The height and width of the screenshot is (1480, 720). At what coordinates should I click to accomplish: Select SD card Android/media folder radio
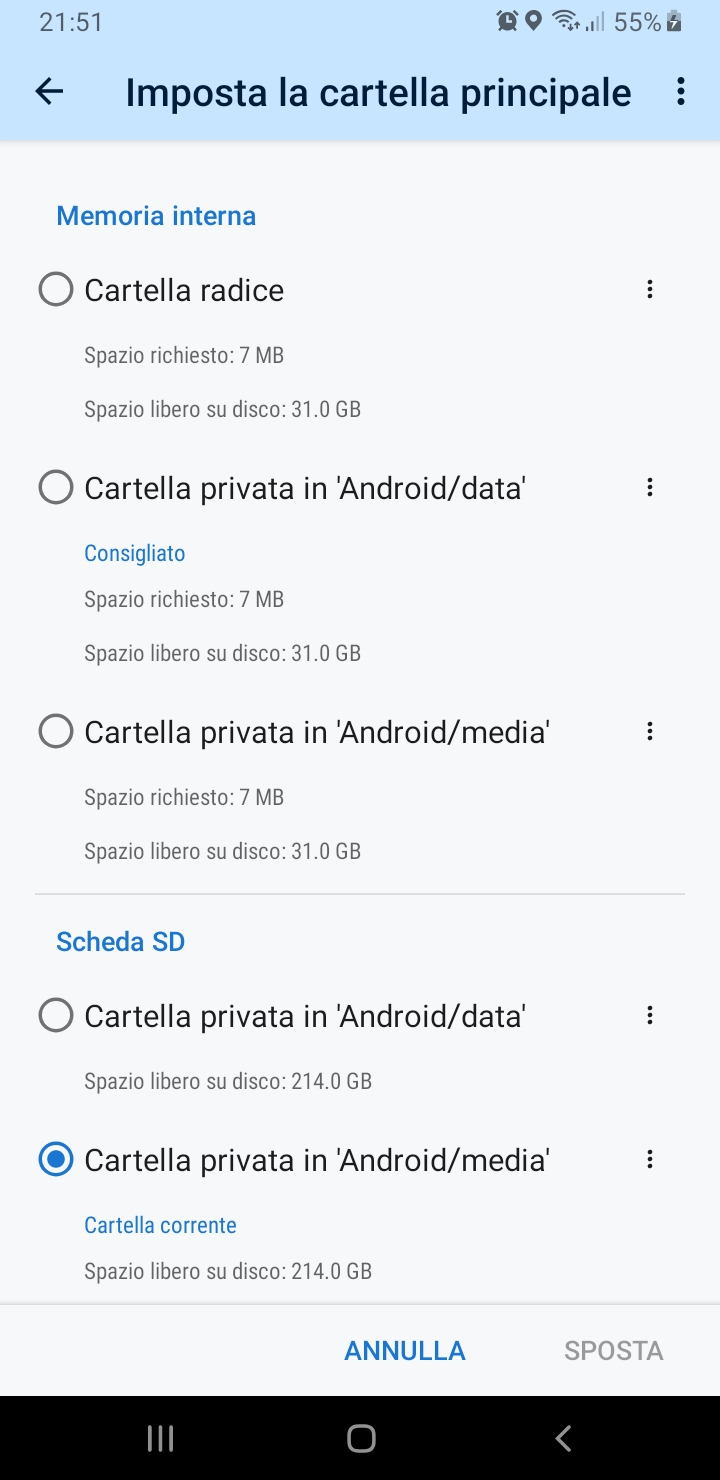click(55, 1160)
